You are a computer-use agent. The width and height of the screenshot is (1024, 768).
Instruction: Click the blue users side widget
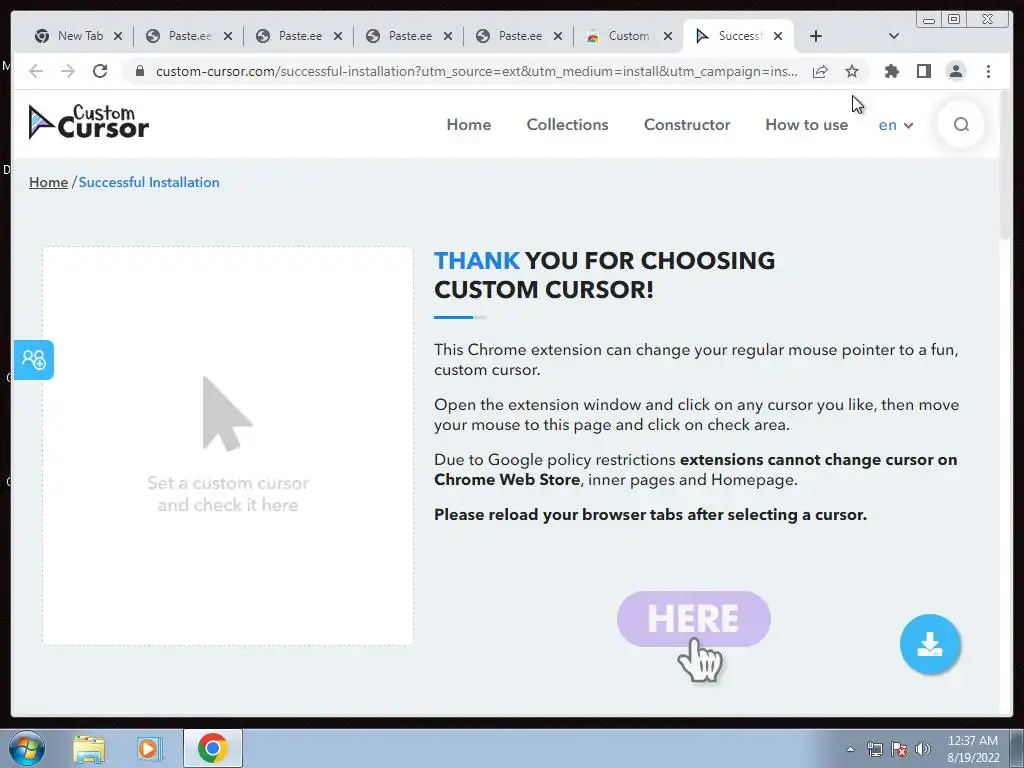pos(34,359)
